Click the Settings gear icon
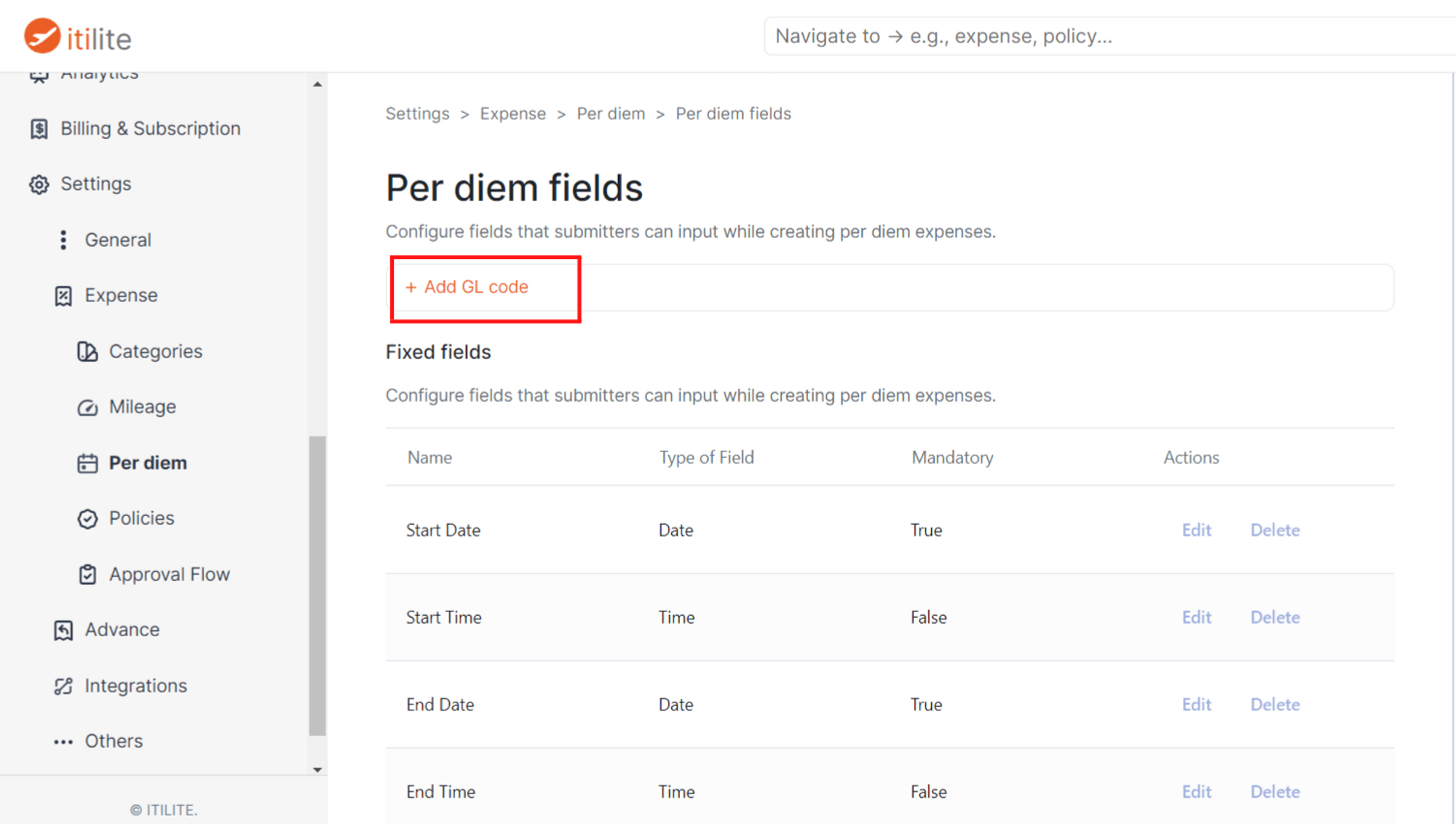Image resolution: width=1456 pixels, height=824 pixels. pyautogui.click(x=39, y=184)
